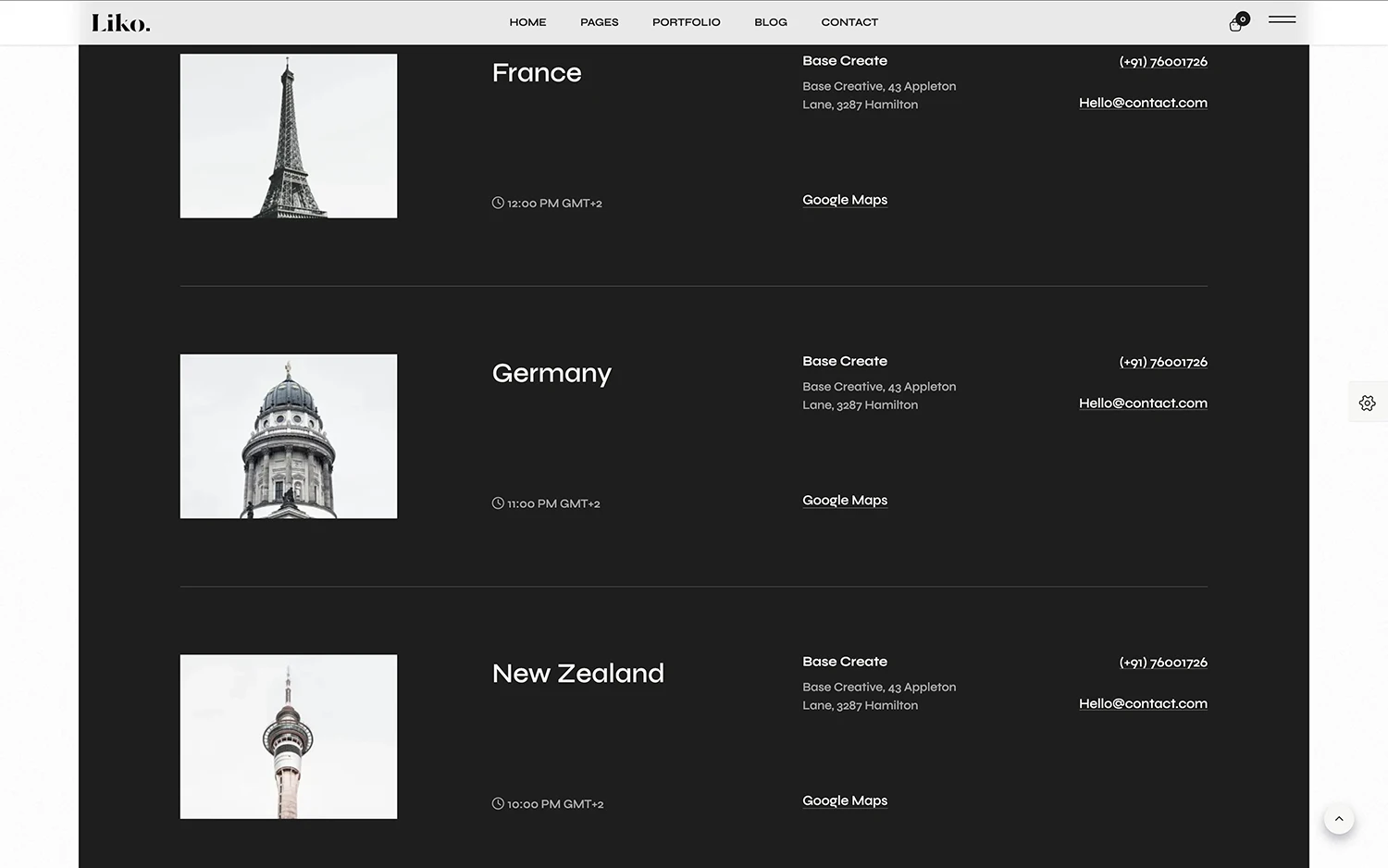Click the clock icon beside France time

[498, 203]
